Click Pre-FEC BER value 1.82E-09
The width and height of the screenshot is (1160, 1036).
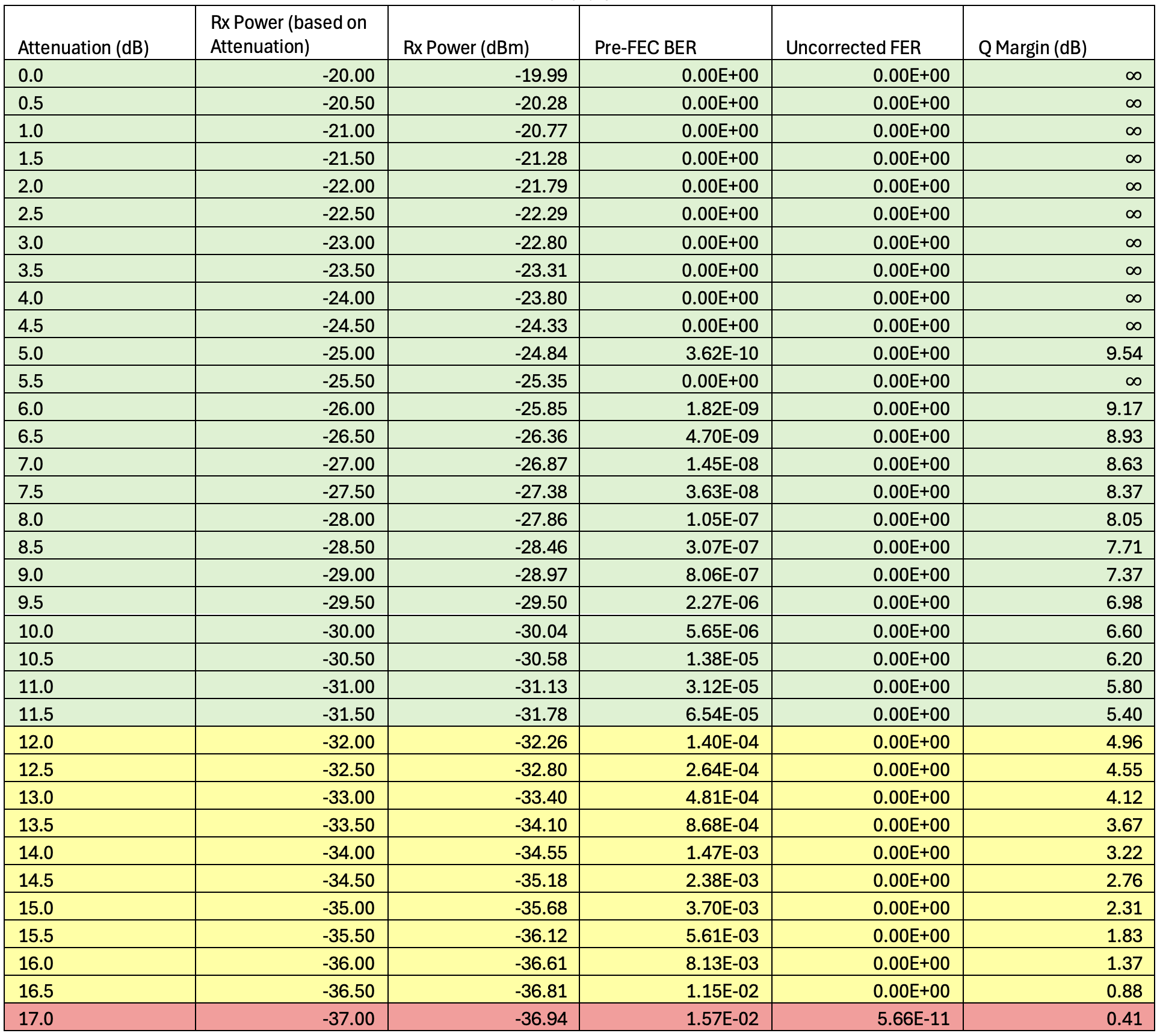tap(676, 407)
